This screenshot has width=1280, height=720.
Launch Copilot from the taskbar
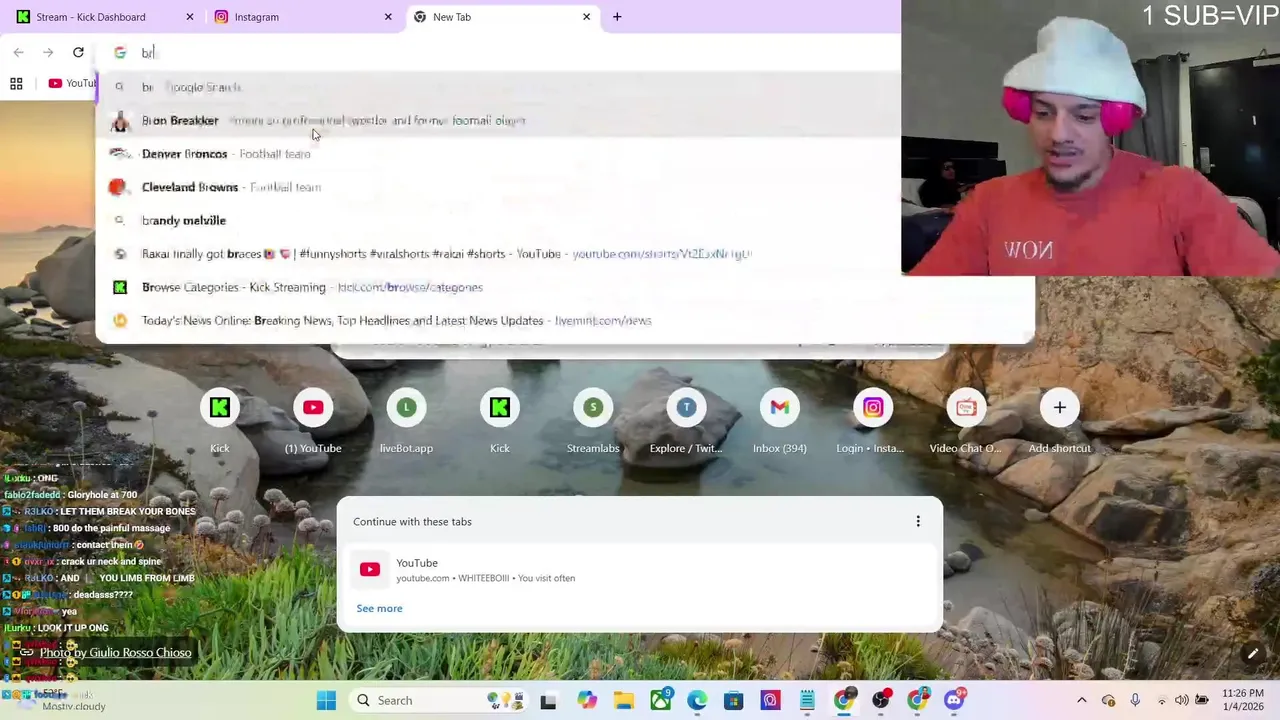(586, 701)
